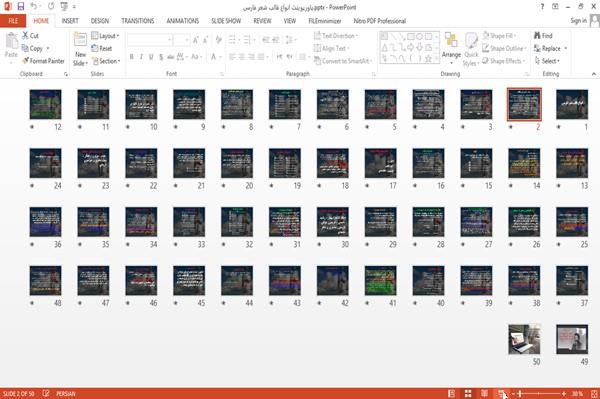This screenshot has width=600, height=399.
Task: Select slide thumbnail 41
Action: (380, 281)
